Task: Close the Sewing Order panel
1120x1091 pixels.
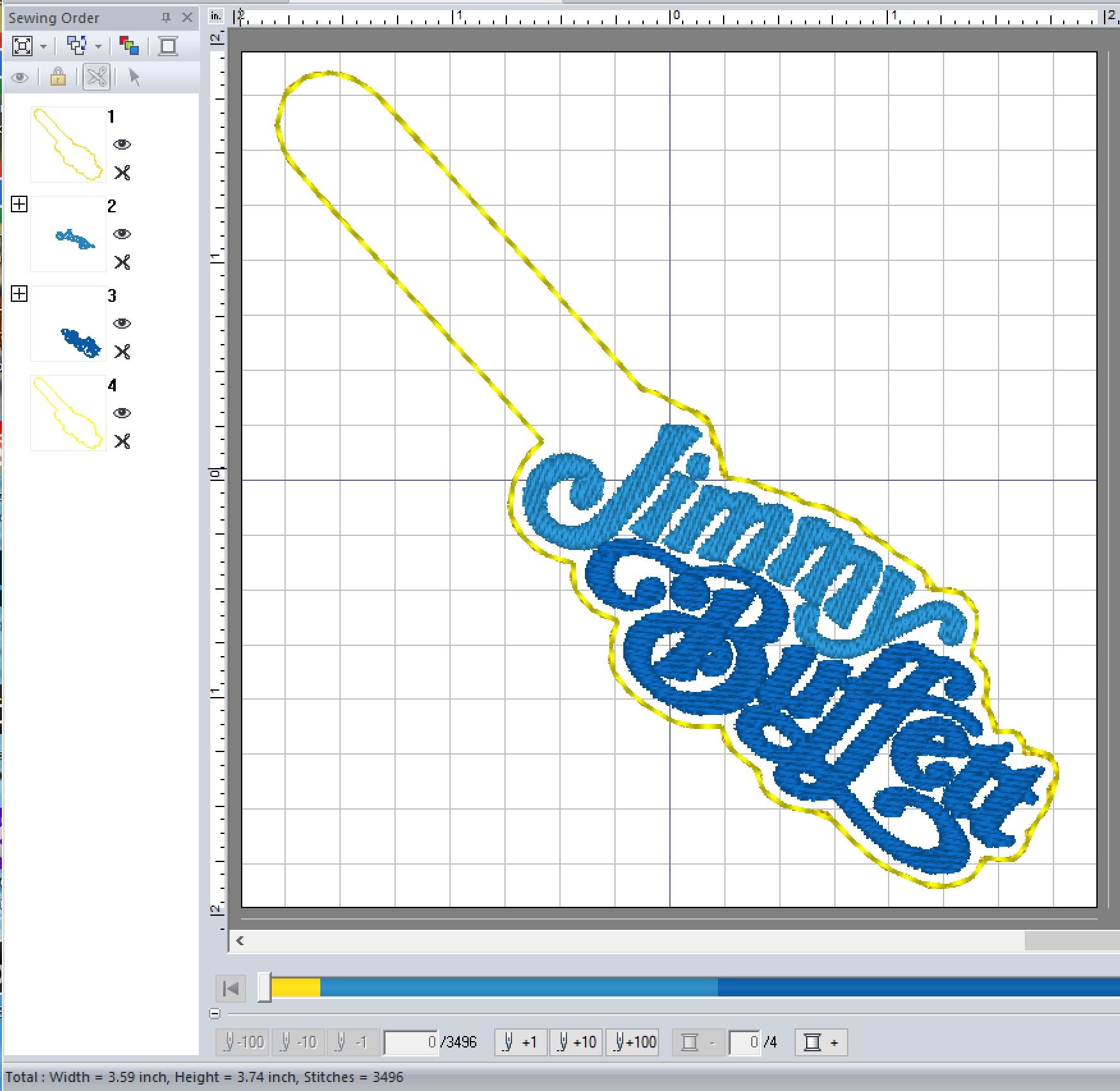Action: 187,17
